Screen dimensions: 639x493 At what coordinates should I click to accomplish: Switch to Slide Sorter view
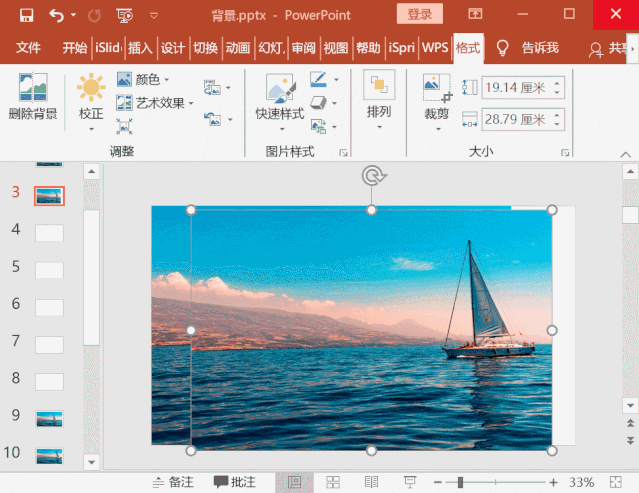click(x=332, y=482)
